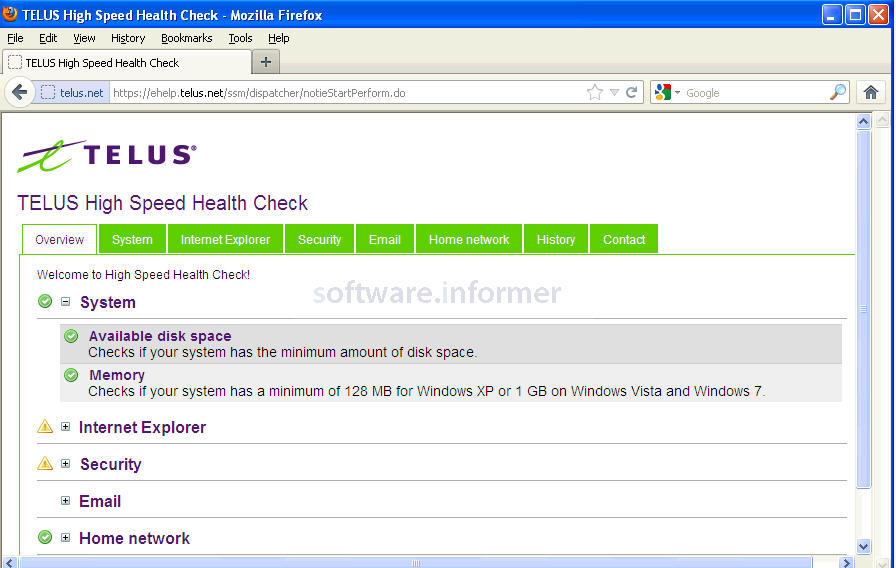Click the search magnifier icon
896x568 pixels.
tap(838, 91)
